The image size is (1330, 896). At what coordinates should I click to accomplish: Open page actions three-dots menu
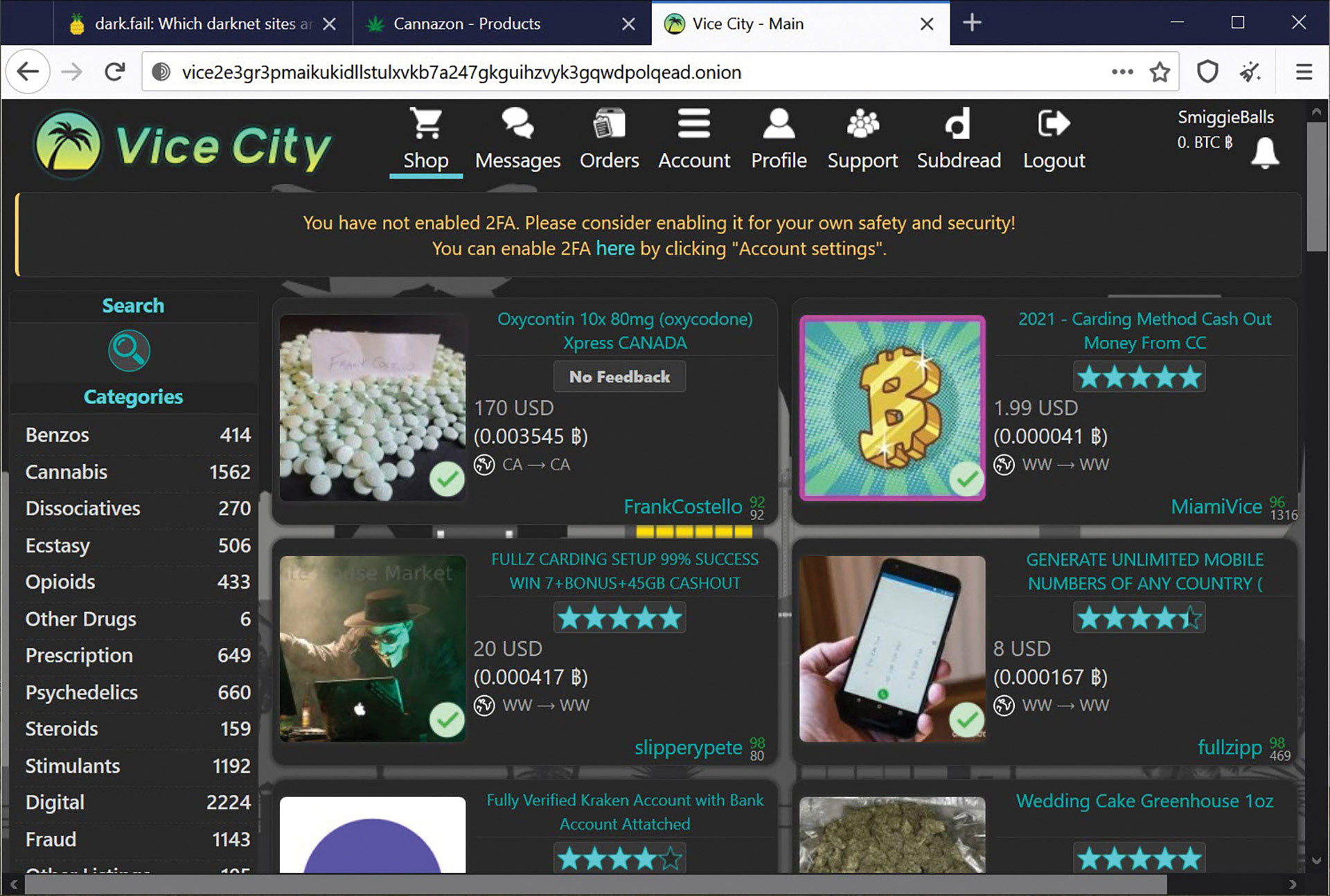(x=1122, y=72)
